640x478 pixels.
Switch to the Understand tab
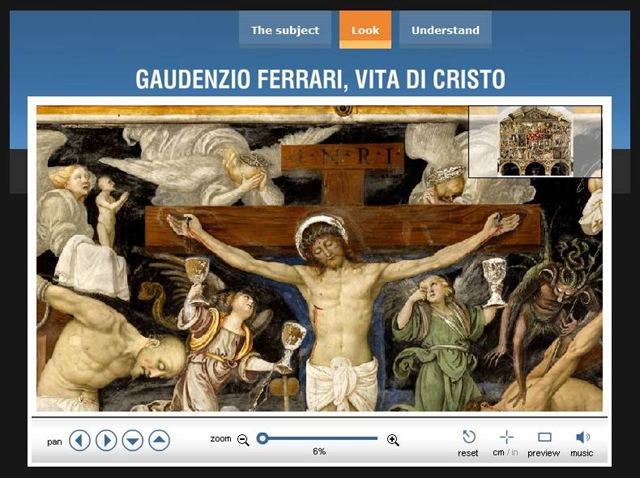(445, 30)
